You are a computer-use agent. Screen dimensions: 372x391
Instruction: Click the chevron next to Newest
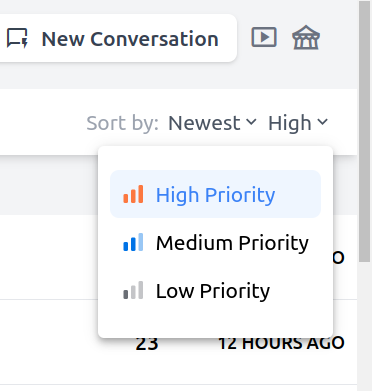click(251, 122)
